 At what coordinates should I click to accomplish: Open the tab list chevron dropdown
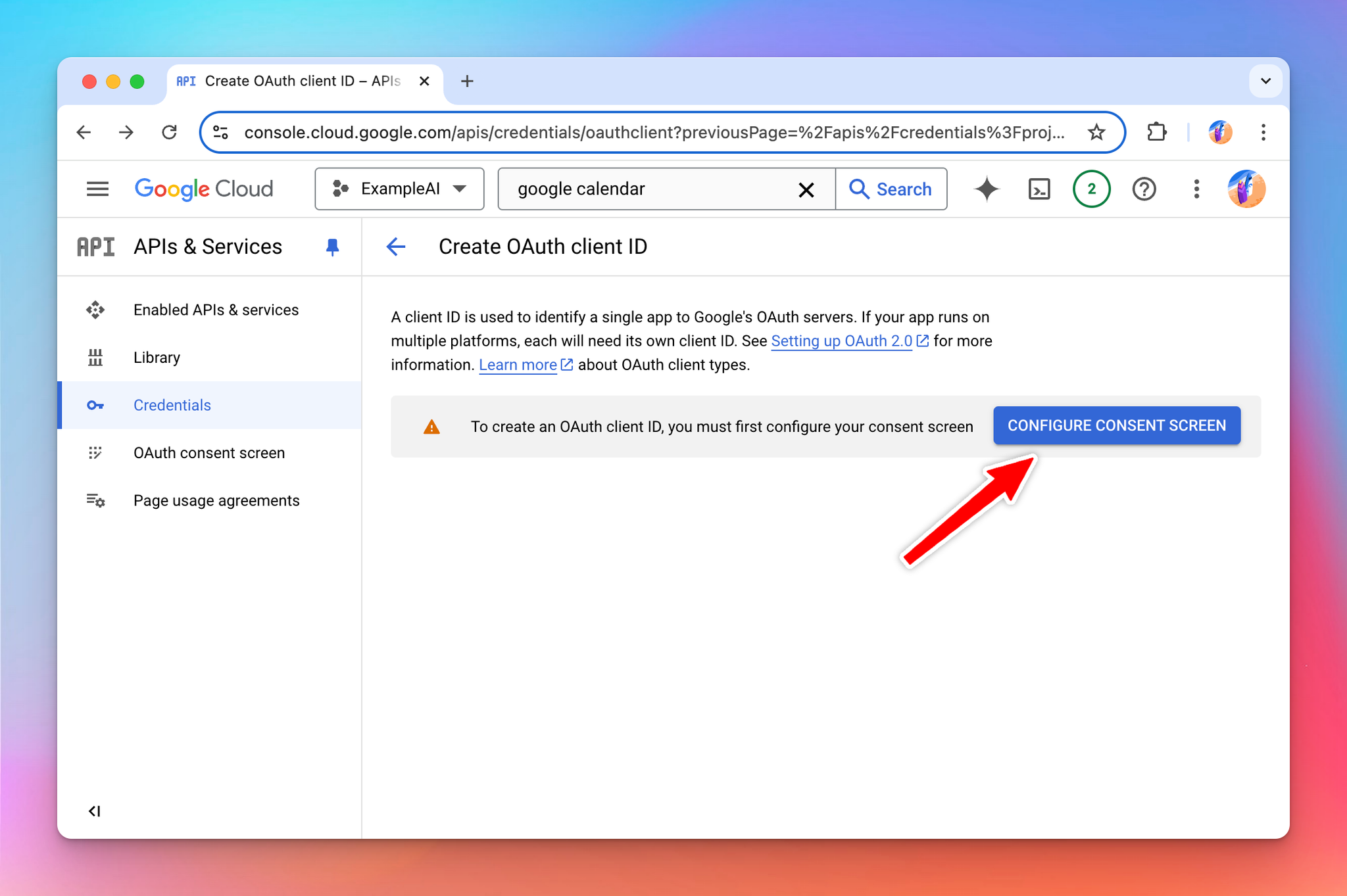pyautogui.click(x=1265, y=82)
